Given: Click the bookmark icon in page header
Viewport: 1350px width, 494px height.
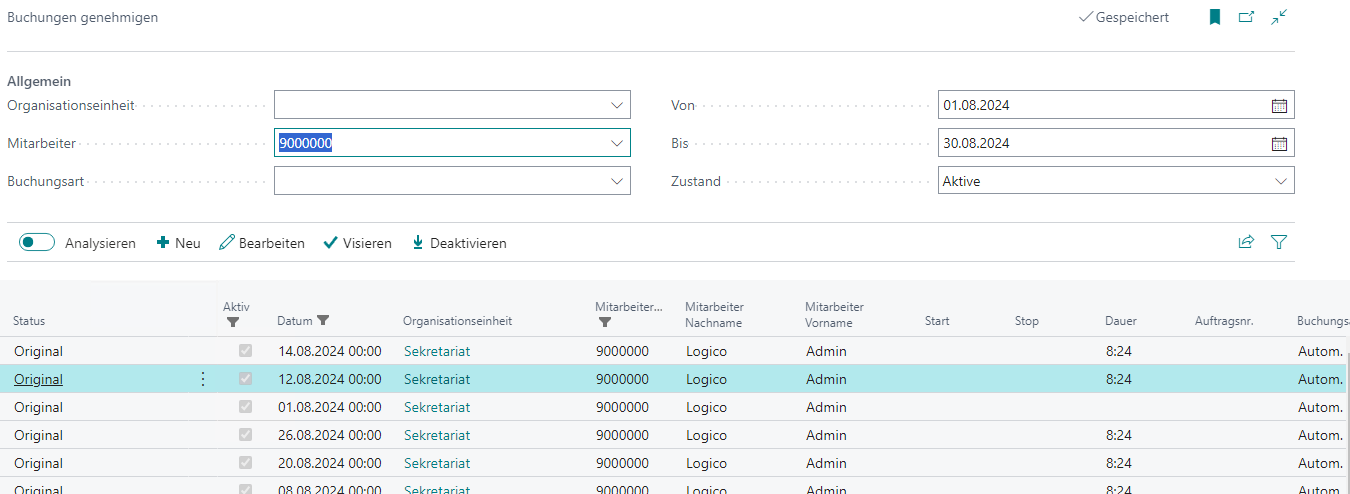Looking at the screenshot, I should pos(1215,17).
